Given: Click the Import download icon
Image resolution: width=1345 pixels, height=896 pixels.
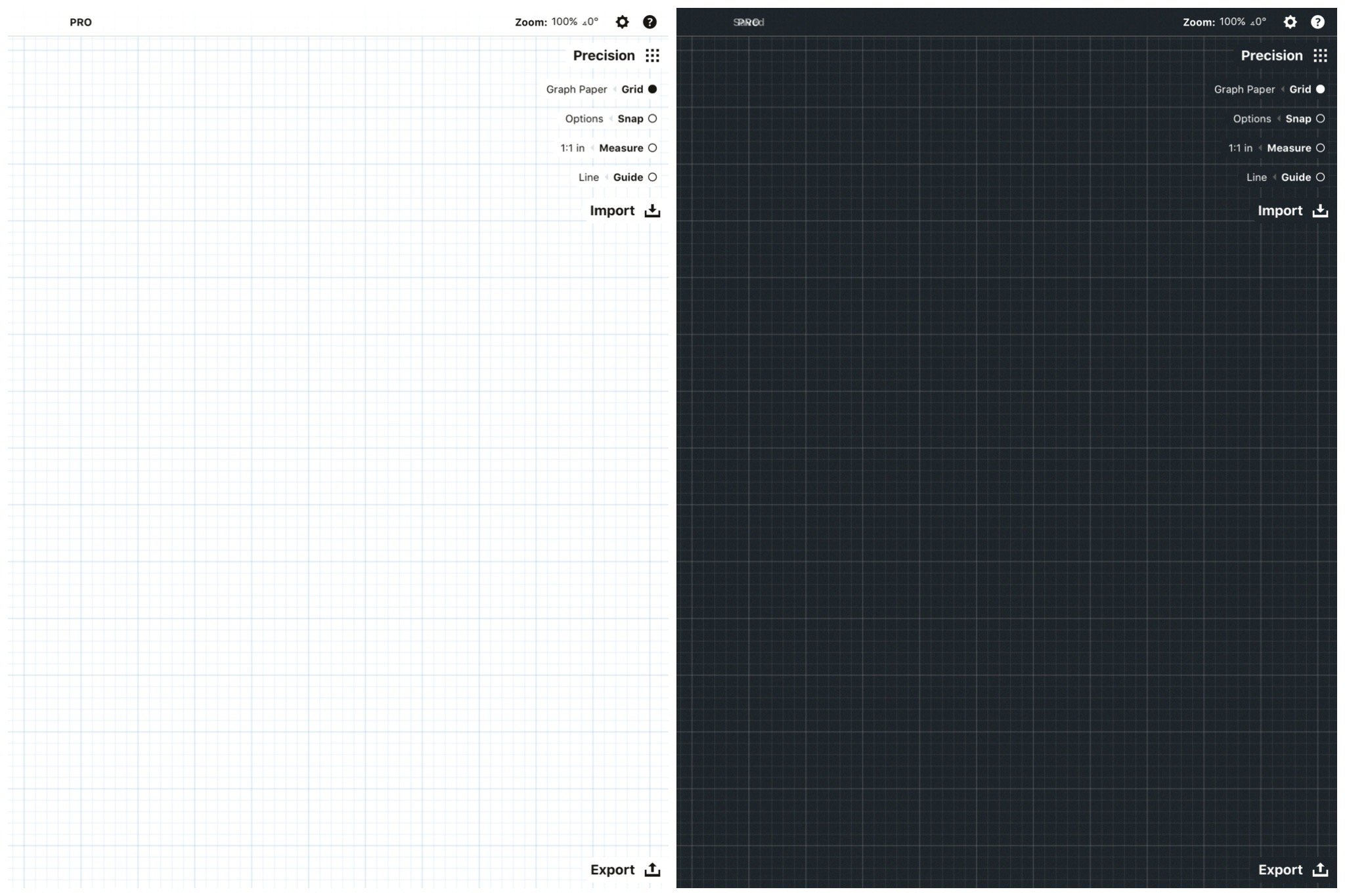Looking at the screenshot, I should [x=653, y=210].
